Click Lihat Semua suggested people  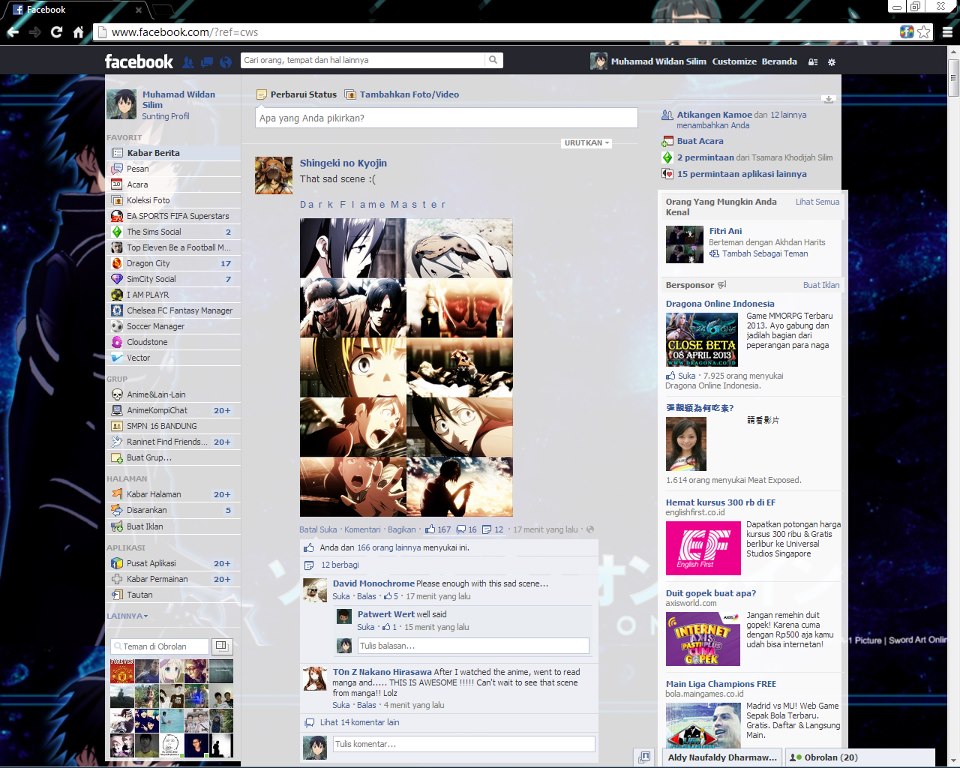point(817,201)
